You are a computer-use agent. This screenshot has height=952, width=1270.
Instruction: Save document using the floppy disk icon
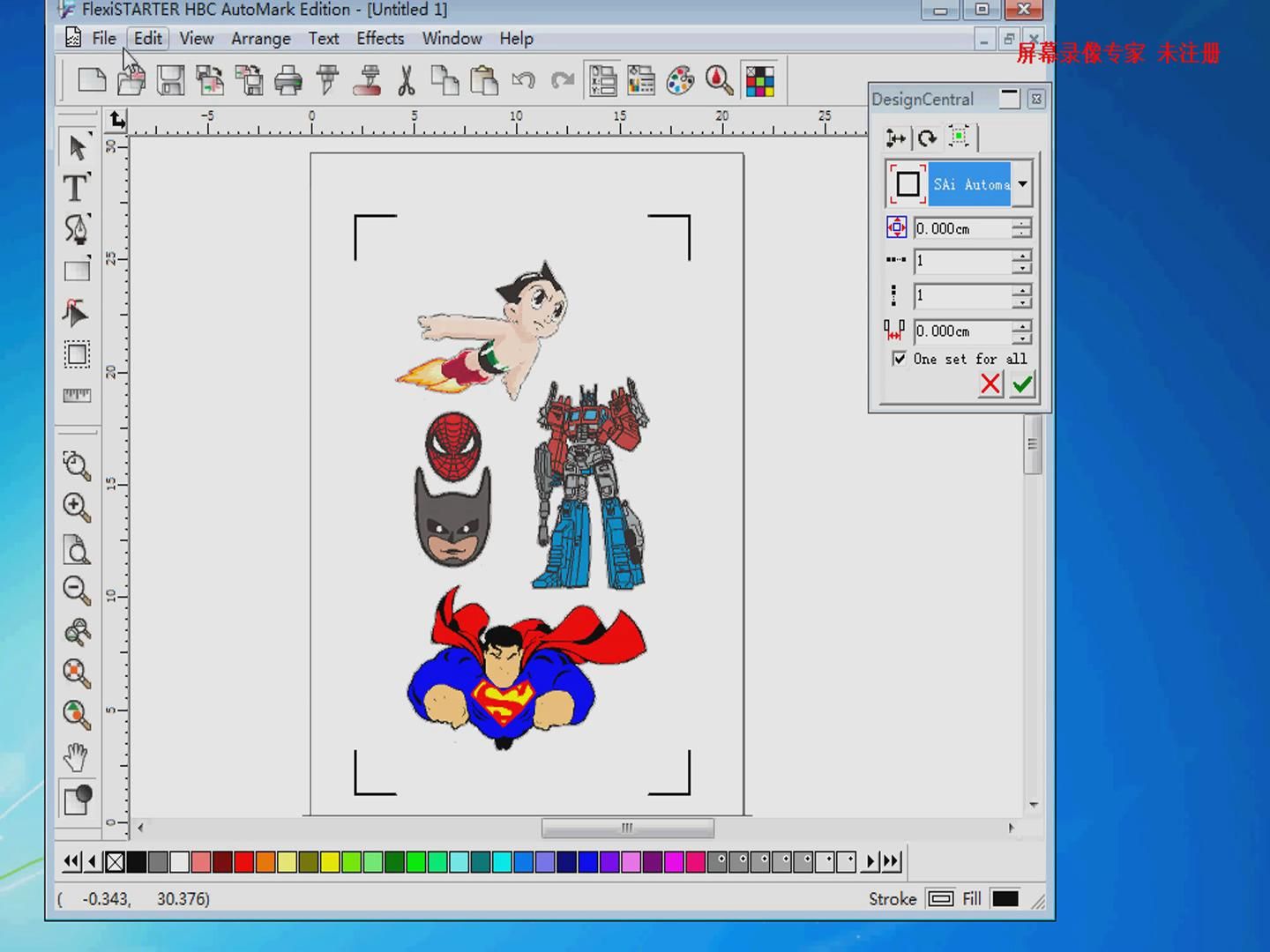click(x=170, y=80)
